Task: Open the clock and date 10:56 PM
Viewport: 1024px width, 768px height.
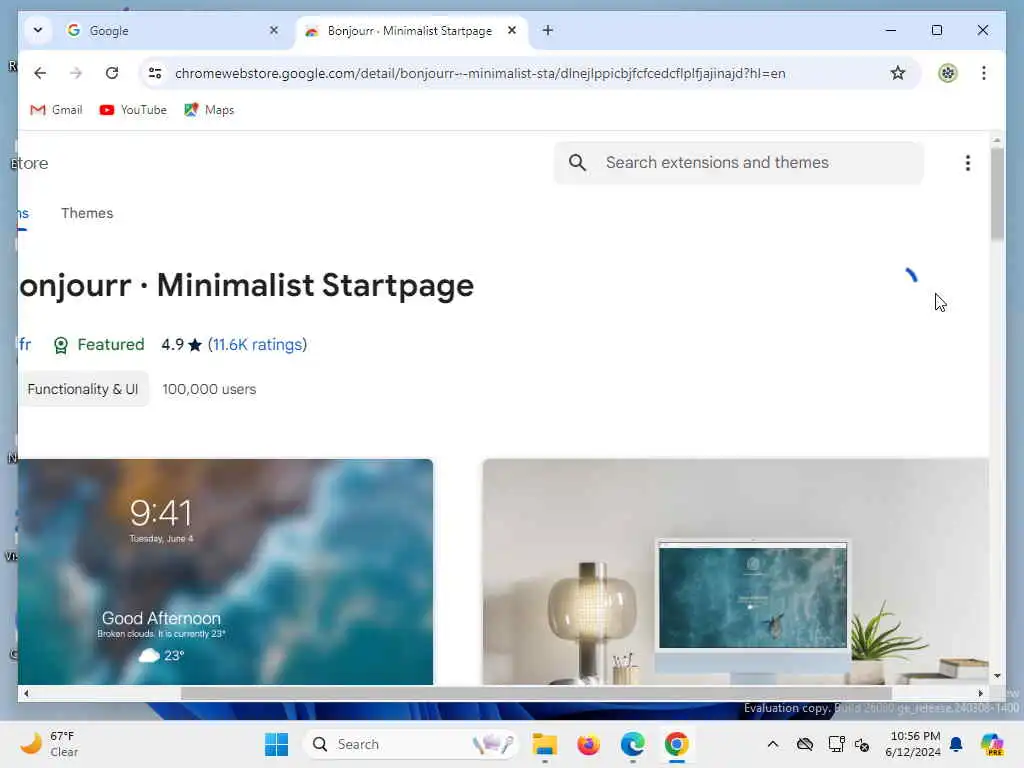Action: click(x=913, y=744)
